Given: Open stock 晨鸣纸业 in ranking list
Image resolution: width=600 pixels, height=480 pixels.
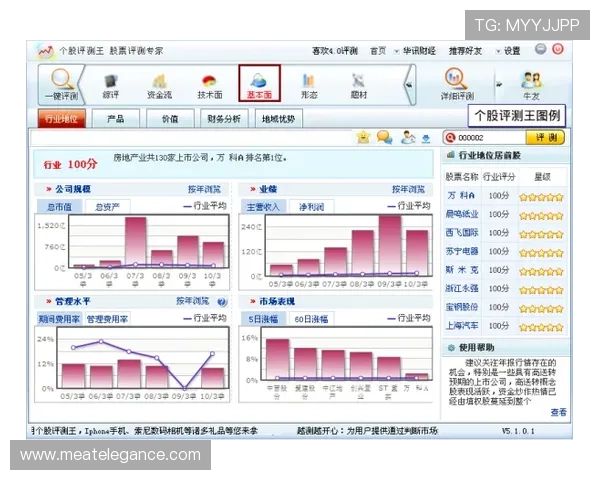Looking at the screenshot, I should click(x=462, y=214).
